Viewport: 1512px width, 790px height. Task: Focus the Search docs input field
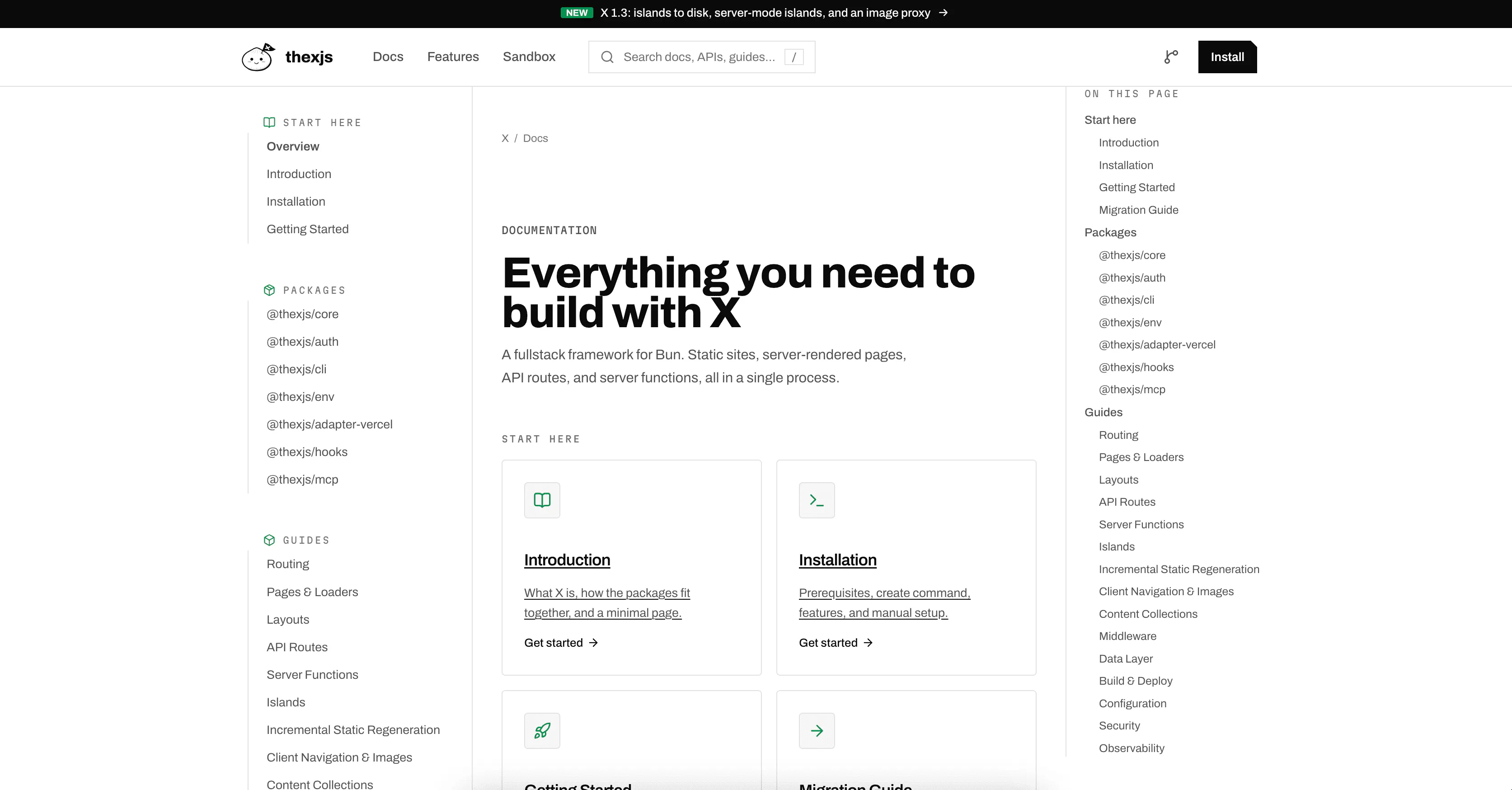[x=701, y=57]
